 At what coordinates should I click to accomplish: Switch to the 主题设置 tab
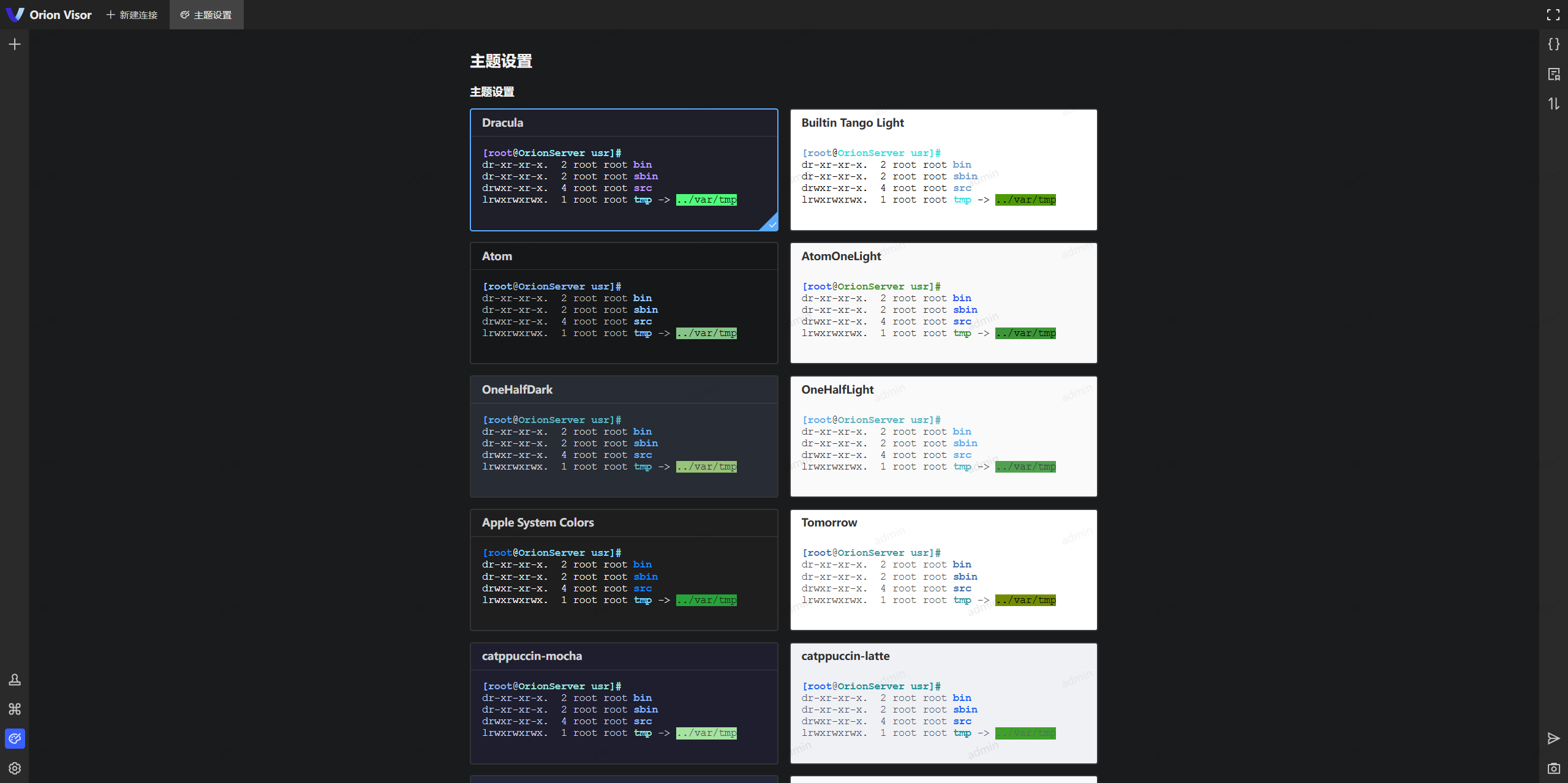206,15
